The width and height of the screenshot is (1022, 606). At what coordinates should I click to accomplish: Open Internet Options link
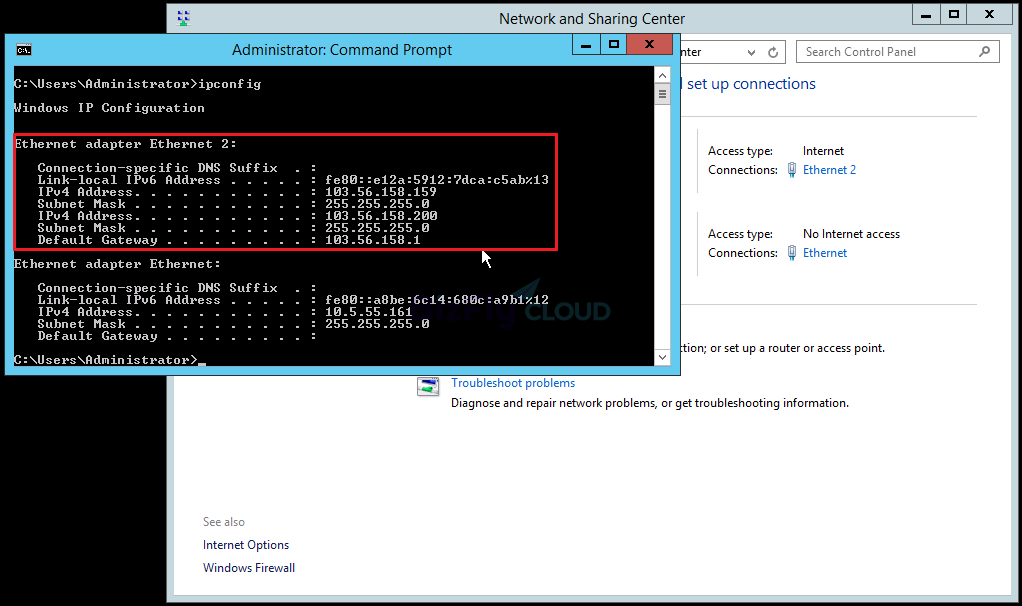click(246, 545)
